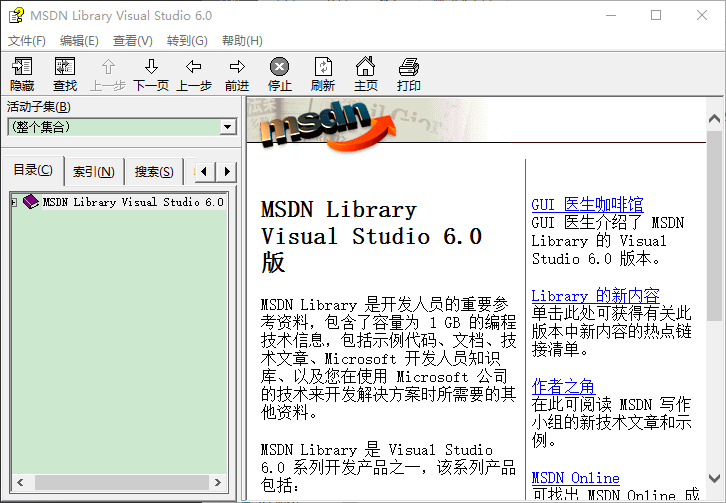Open the 作者之角 link
Screen dimensions: 726x503
pyautogui.click(x=563, y=386)
